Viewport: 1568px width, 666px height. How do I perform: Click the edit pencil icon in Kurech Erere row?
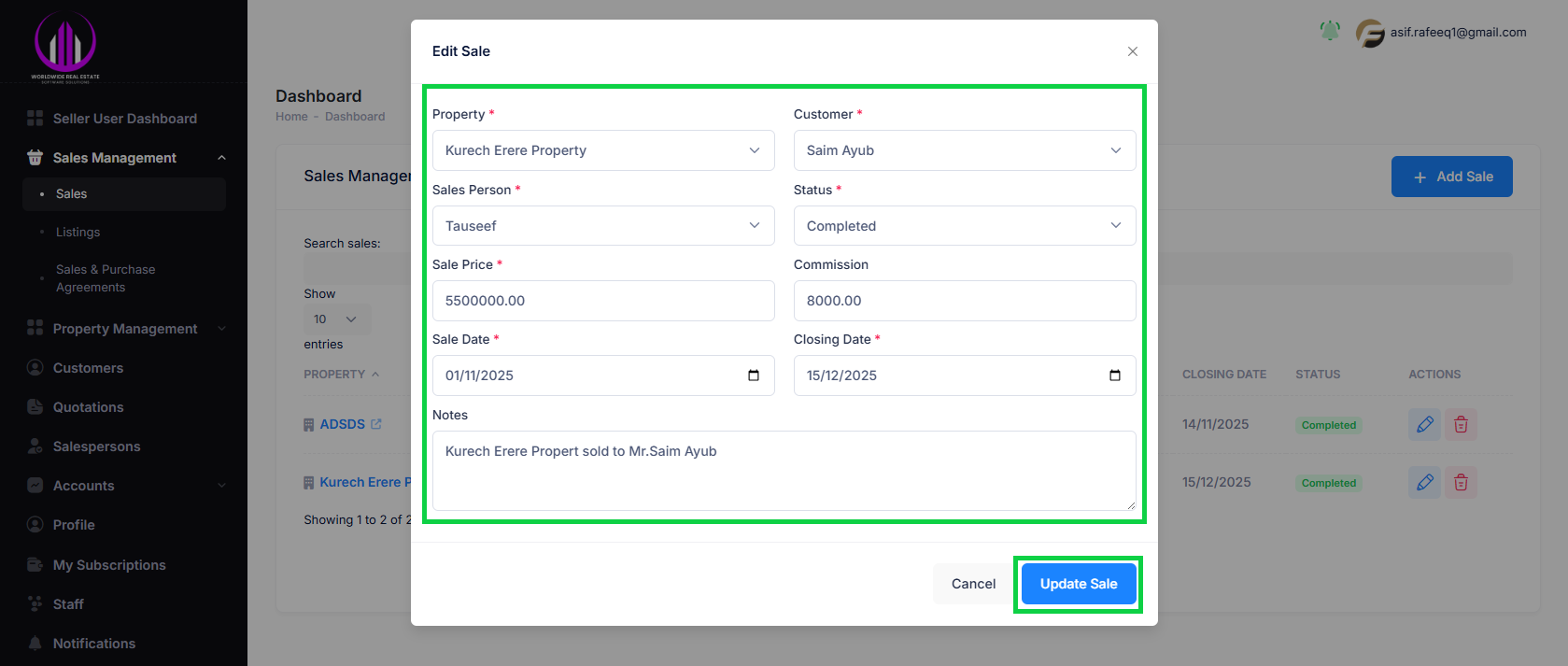click(1424, 483)
